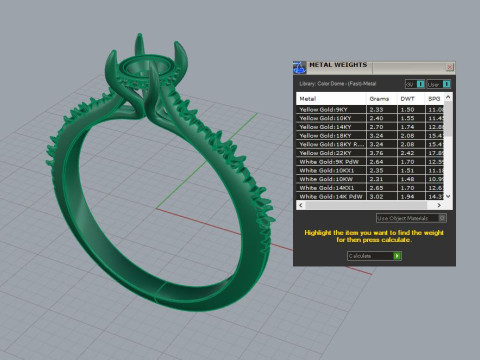Image resolution: width=480 pixels, height=360 pixels.
Task: Select the White Gold:9K PdW row
Action: 370,162
